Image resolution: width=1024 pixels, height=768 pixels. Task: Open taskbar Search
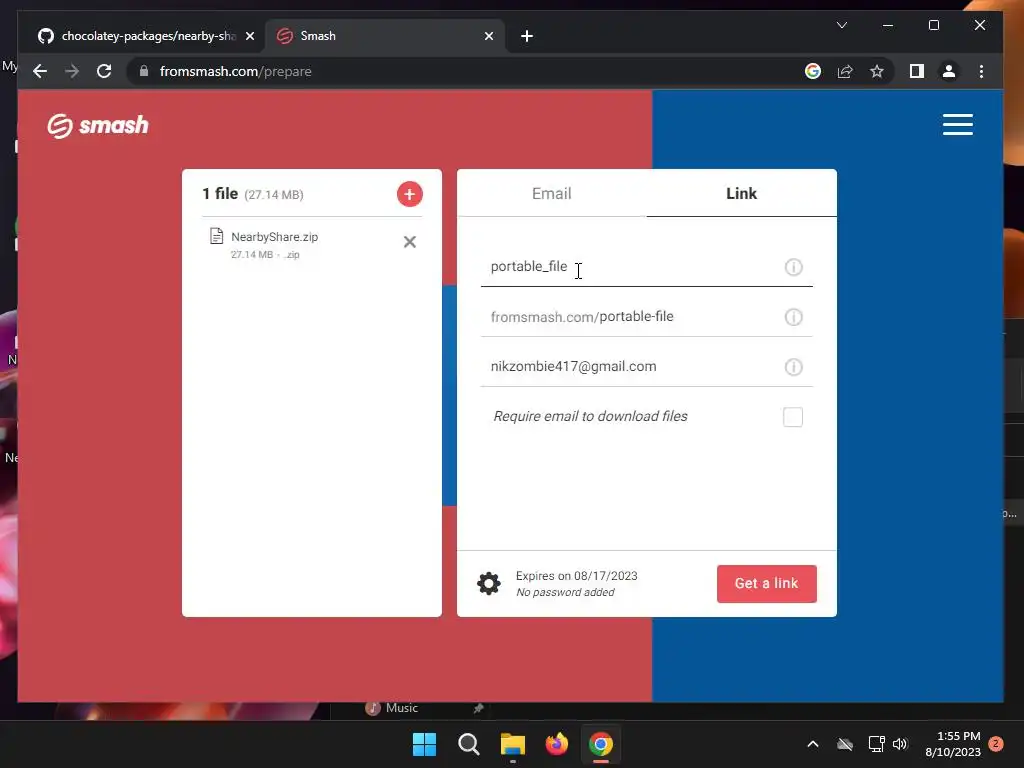[468, 744]
